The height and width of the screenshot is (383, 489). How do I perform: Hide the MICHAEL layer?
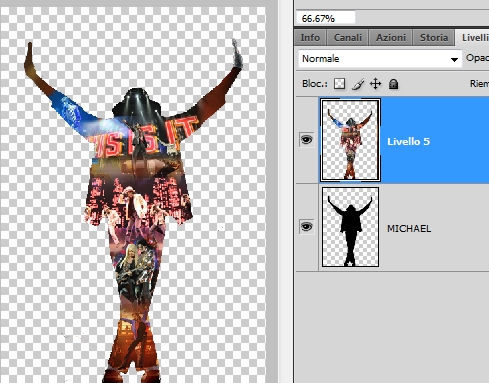coord(306,227)
